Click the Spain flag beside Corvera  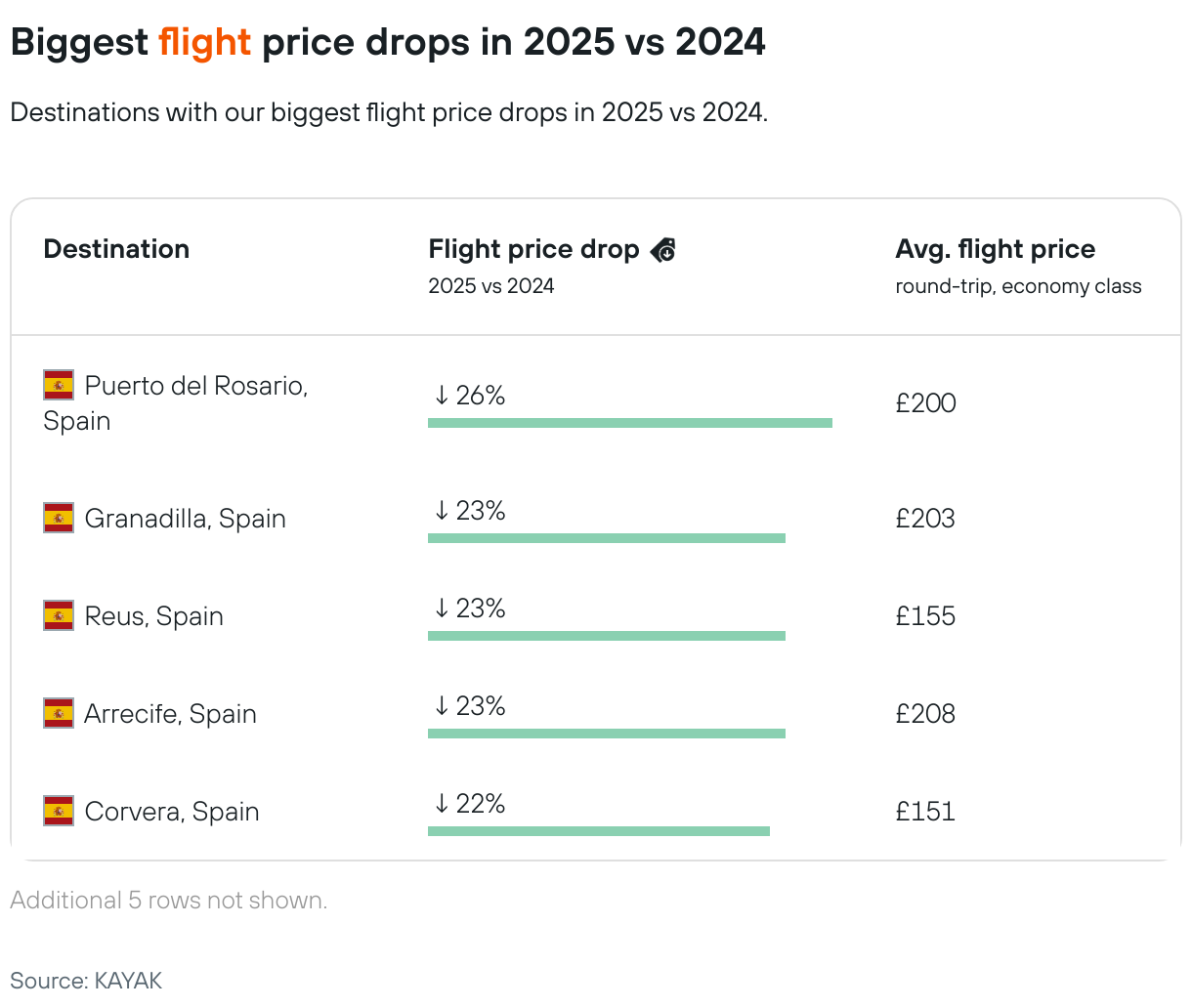coord(59,811)
